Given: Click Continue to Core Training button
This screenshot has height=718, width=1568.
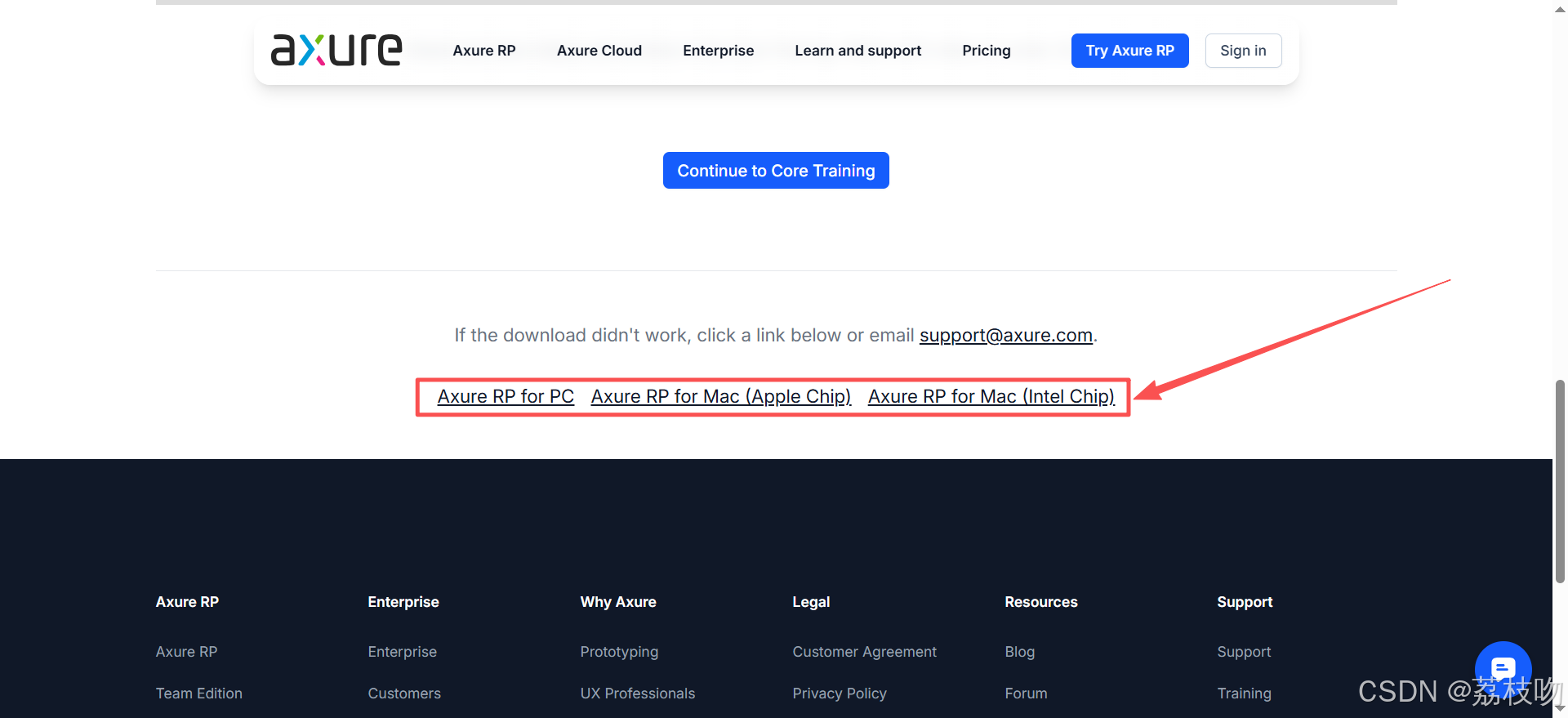Looking at the screenshot, I should pyautogui.click(x=776, y=171).
